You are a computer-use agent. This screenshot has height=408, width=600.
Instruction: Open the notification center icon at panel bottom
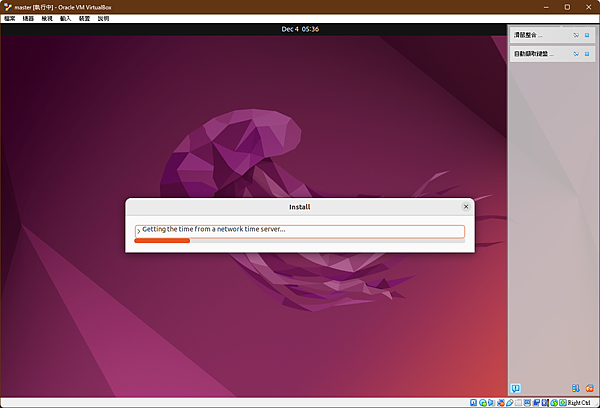[x=515, y=388]
